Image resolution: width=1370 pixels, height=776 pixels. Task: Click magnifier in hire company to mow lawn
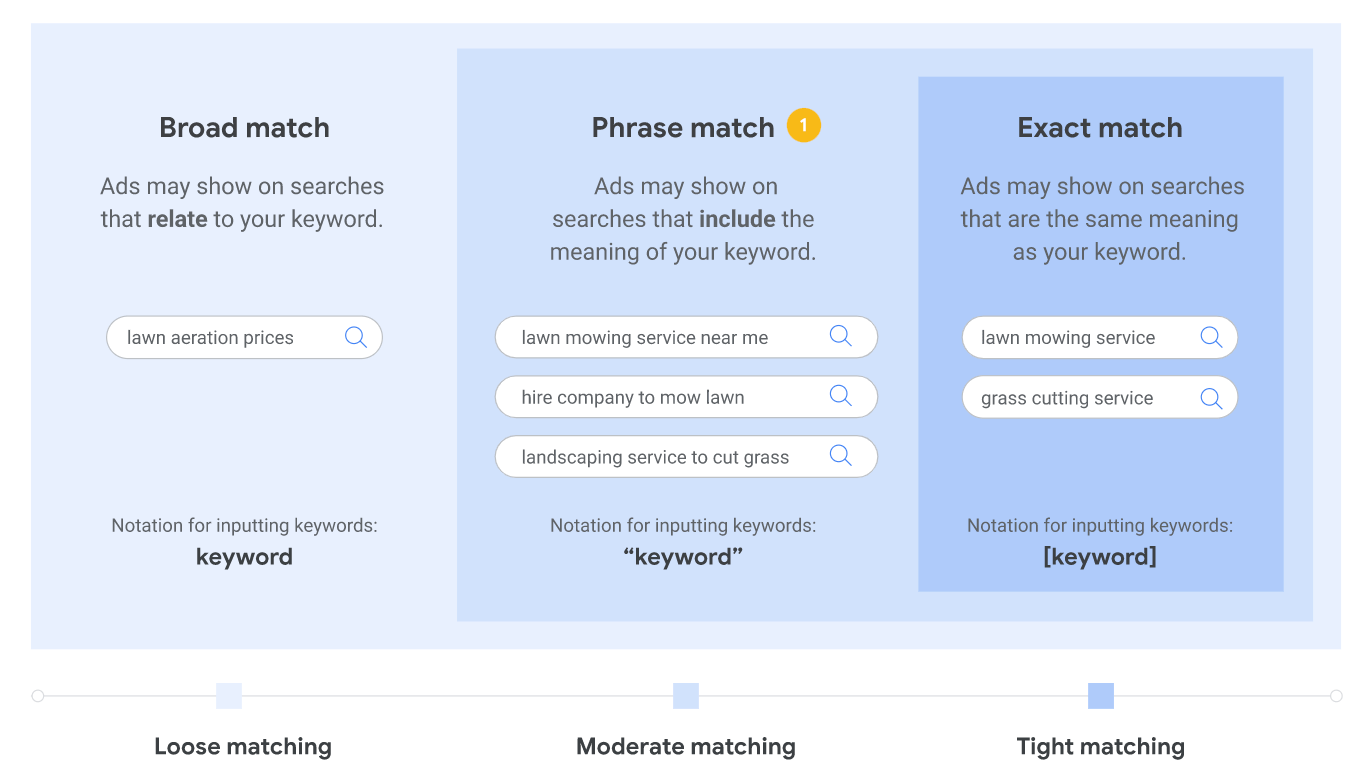point(840,396)
